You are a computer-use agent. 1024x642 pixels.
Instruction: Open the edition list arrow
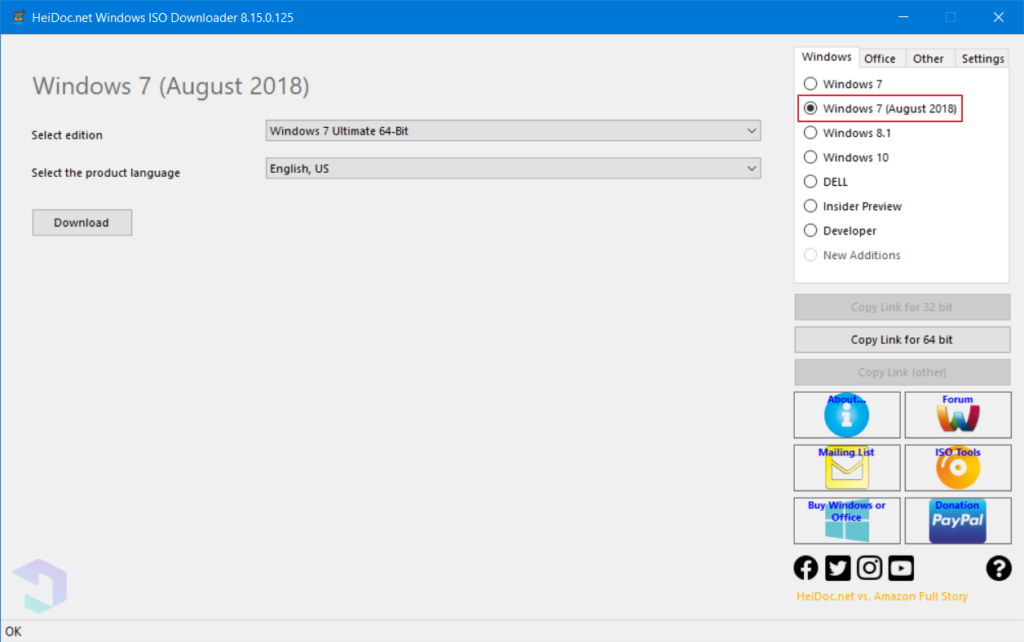(750, 130)
